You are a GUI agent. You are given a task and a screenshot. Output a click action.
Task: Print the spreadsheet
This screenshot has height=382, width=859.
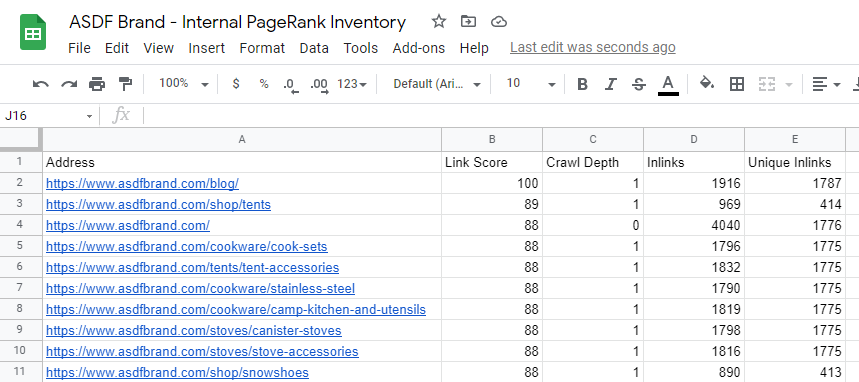point(97,84)
